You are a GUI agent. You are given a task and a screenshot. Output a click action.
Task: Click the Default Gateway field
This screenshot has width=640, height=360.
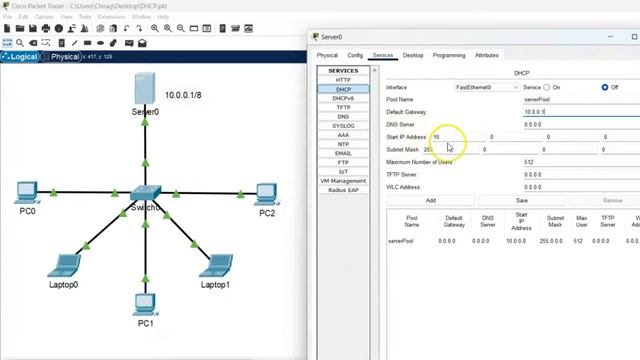(581, 112)
